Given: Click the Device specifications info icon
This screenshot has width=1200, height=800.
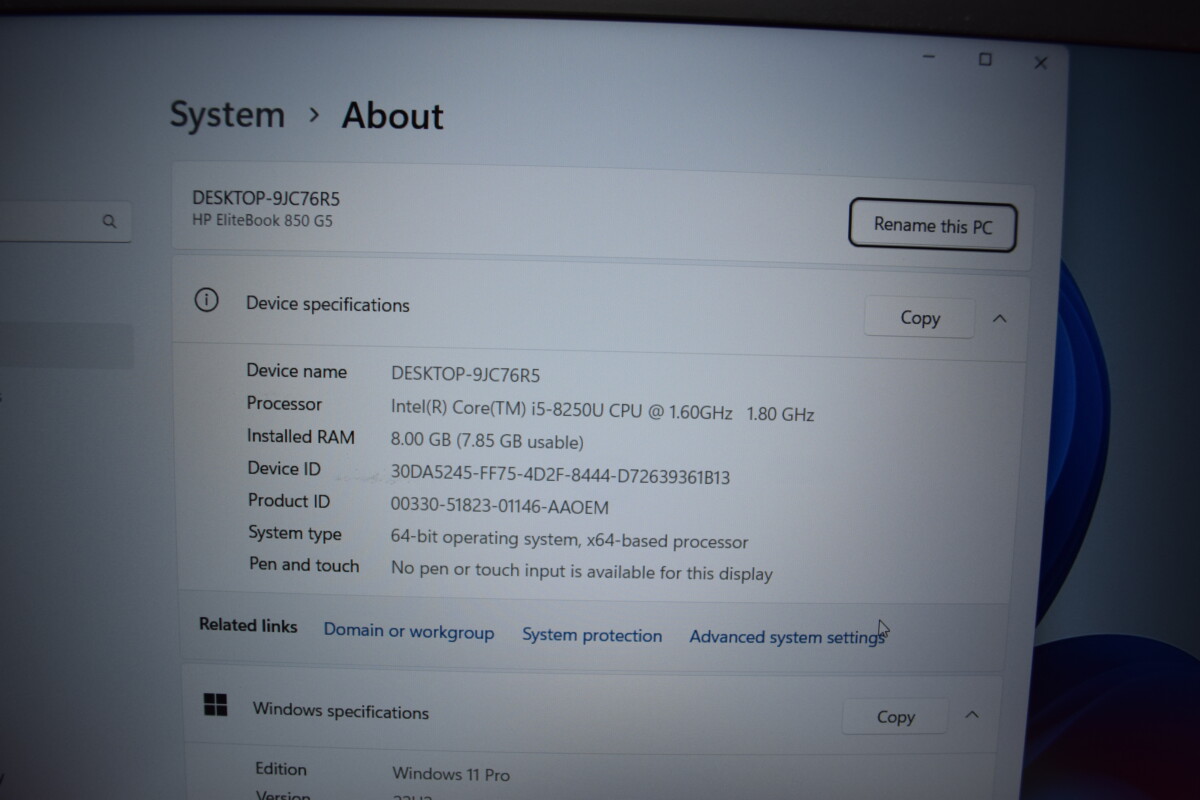Looking at the screenshot, I should (x=206, y=300).
